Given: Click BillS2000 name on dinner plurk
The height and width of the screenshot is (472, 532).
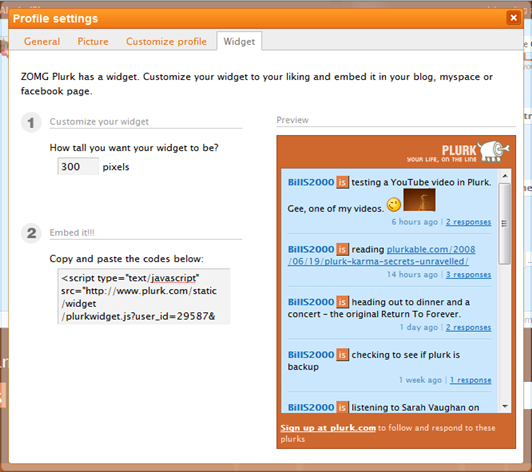Looking at the screenshot, I should 311,302.
